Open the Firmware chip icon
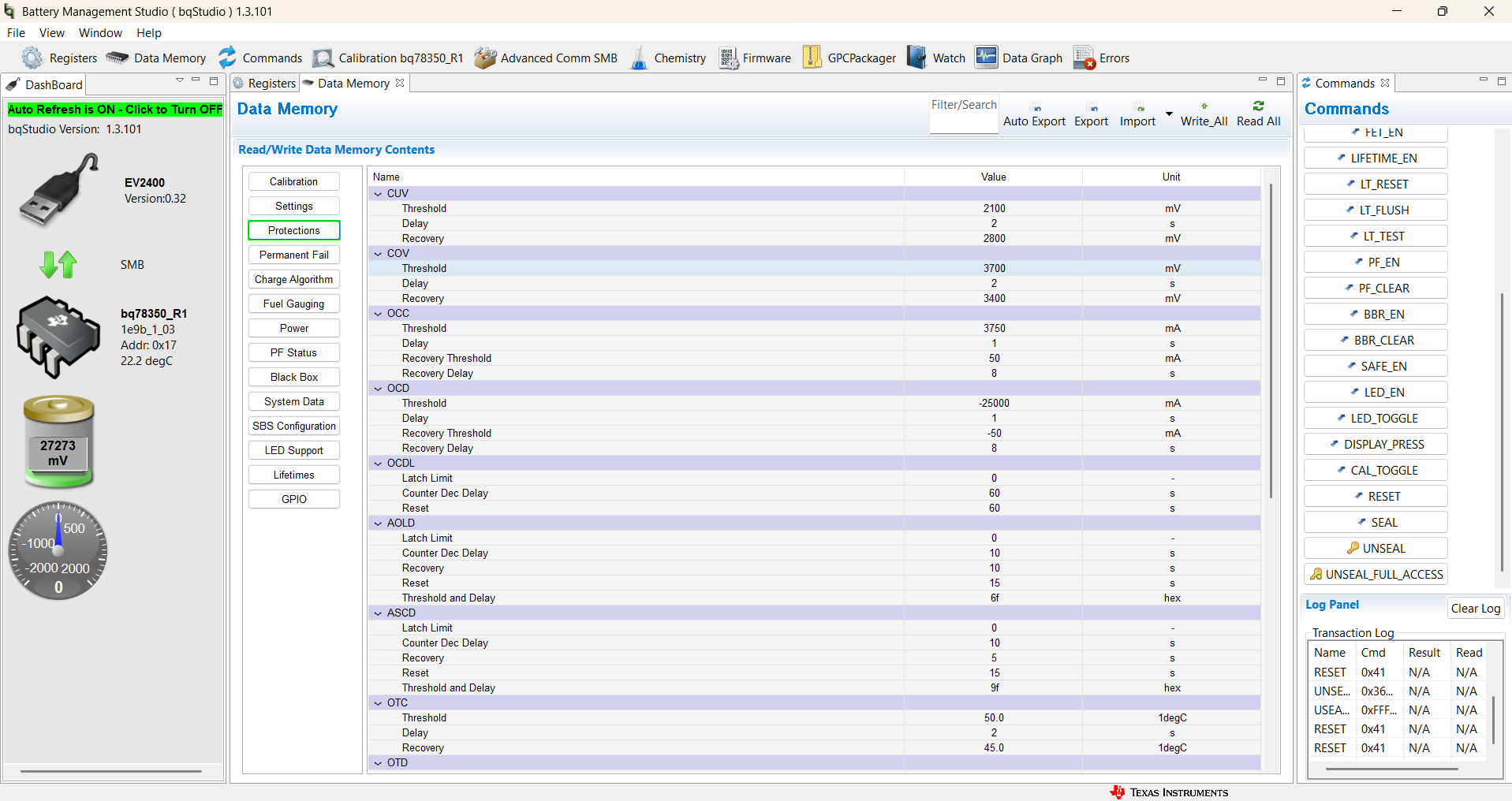Image resolution: width=1512 pixels, height=801 pixels. (x=729, y=58)
